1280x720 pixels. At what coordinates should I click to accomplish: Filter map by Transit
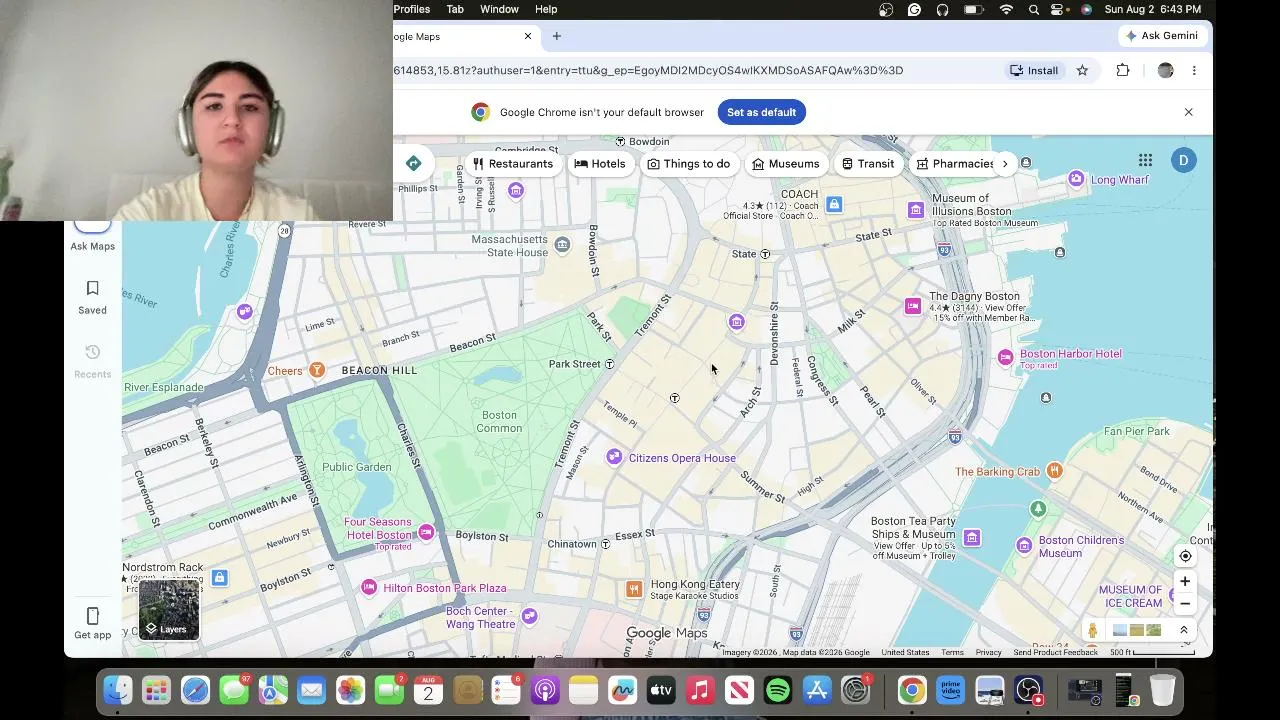coord(868,163)
